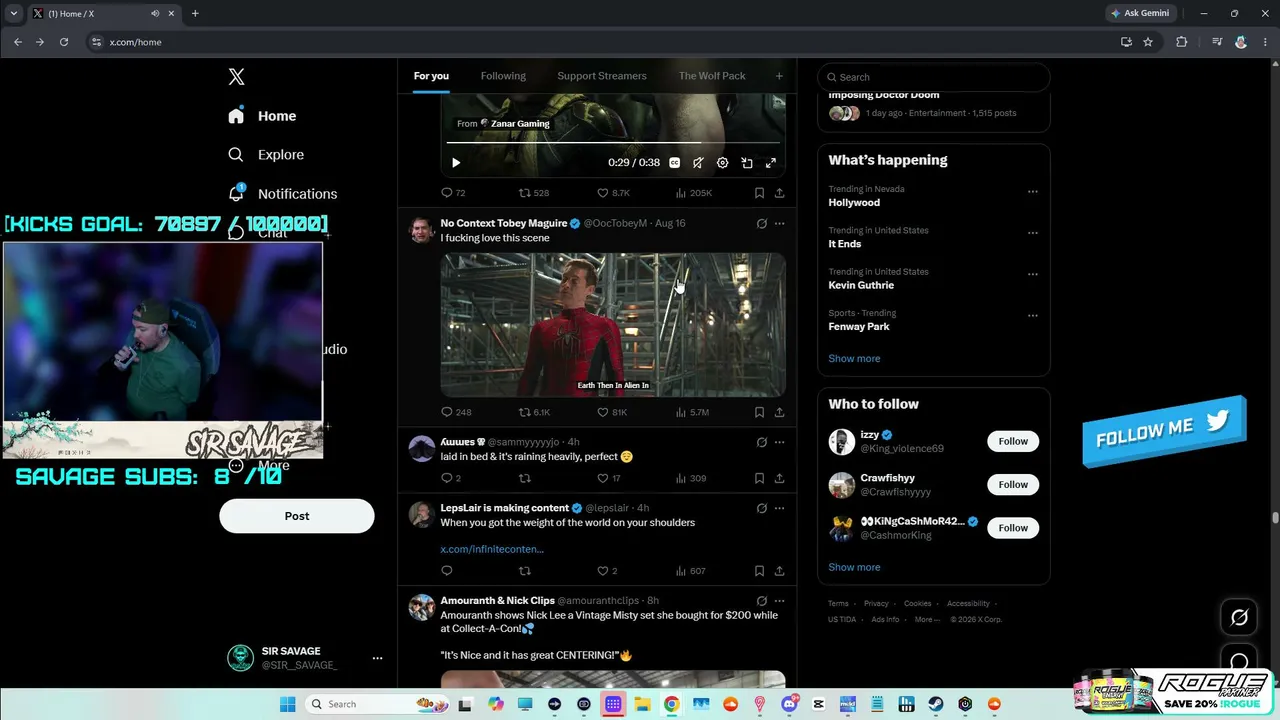Open Discord from the taskbar
1280x720 pixels.
pyautogui.click(x=790, y=704)
